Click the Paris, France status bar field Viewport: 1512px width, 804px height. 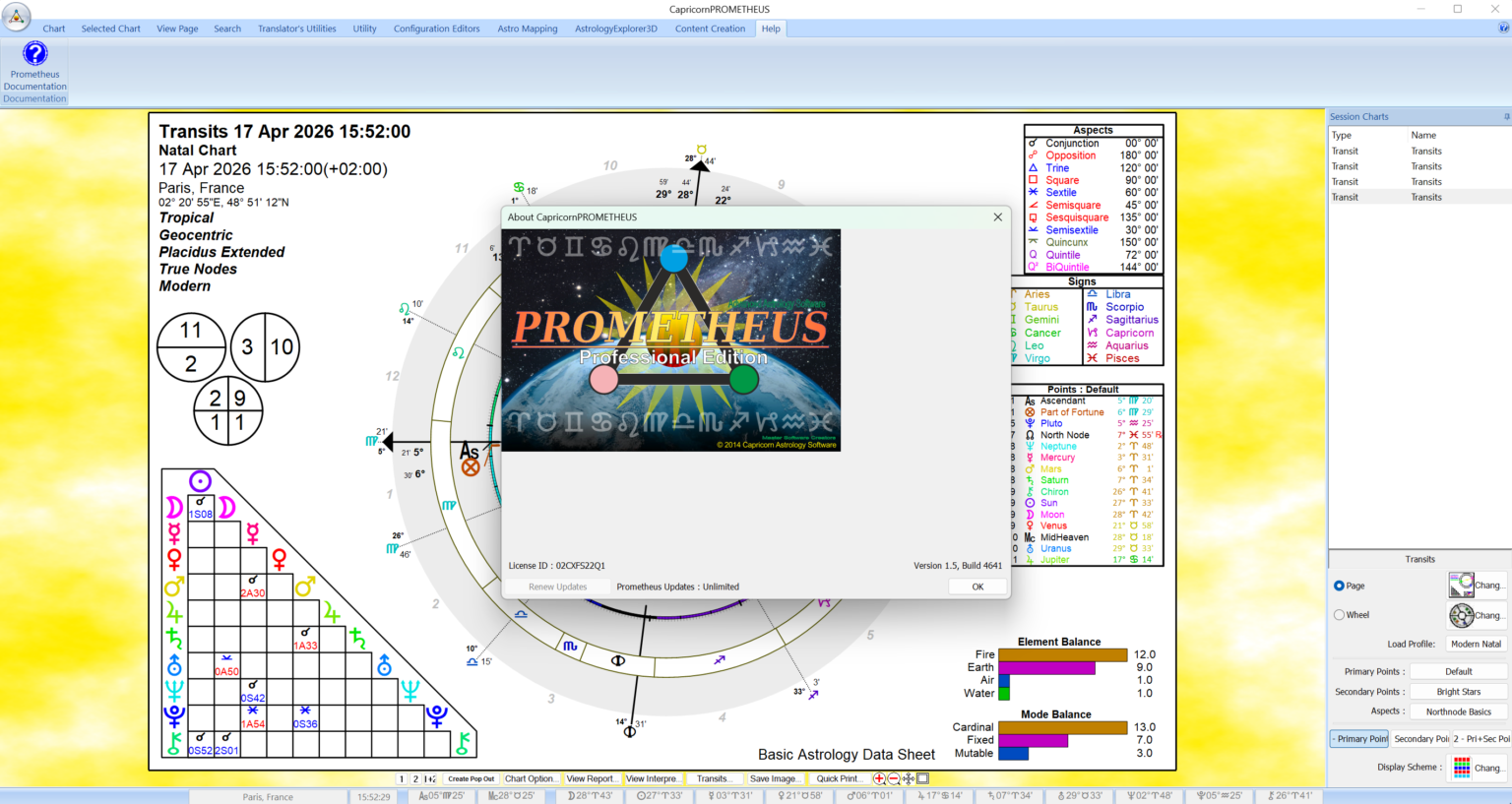[268, 797]
